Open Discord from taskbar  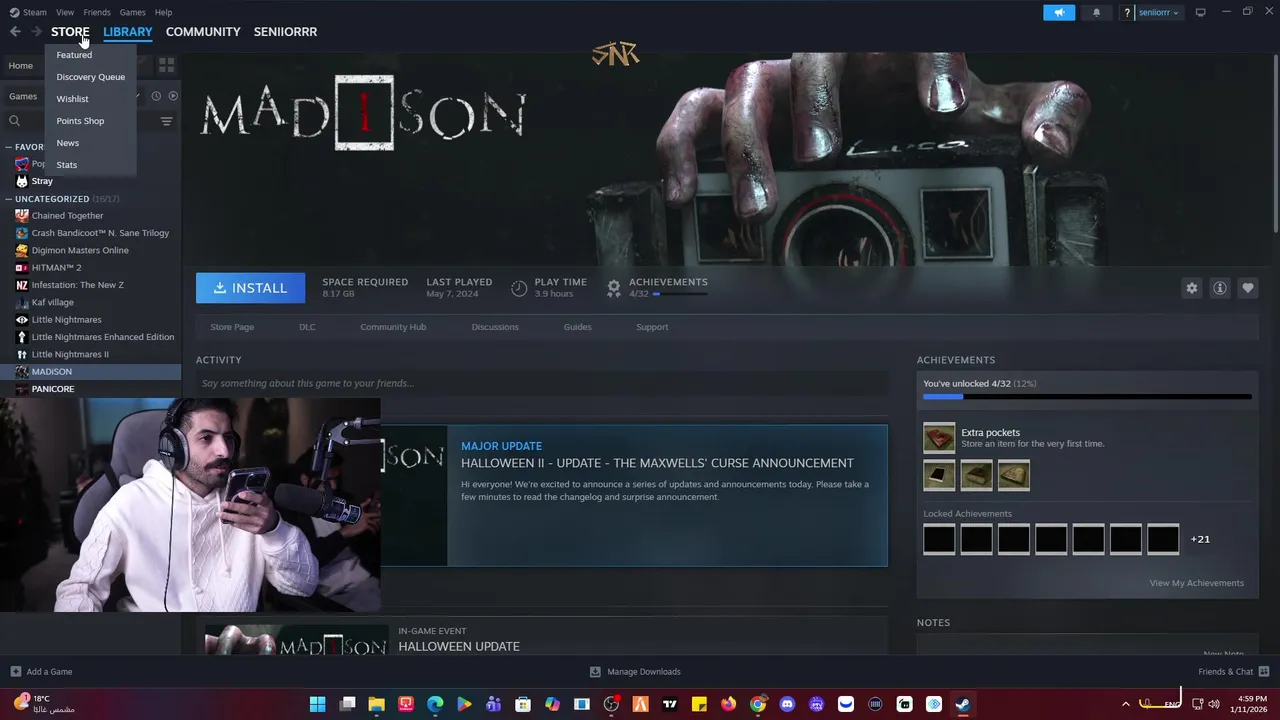point(787,704)
